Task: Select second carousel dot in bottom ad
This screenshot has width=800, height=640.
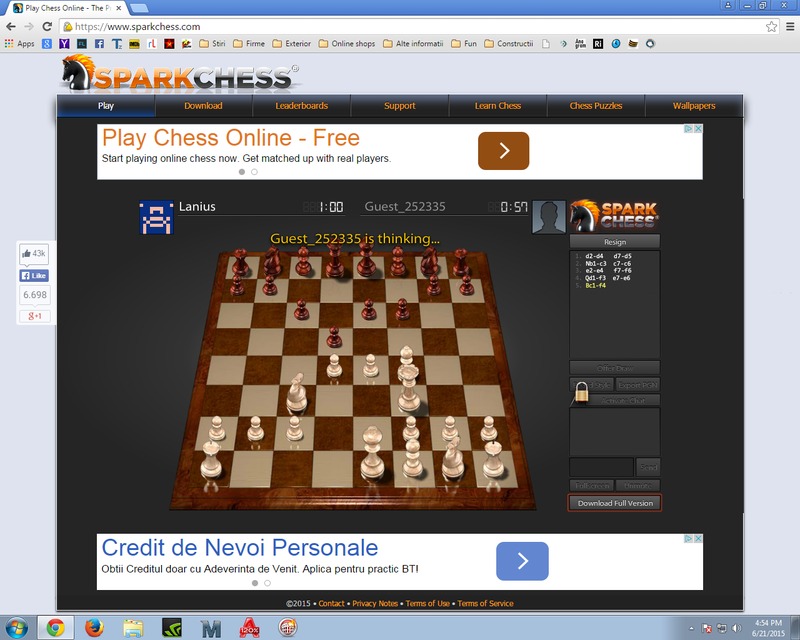Action: (267, 583)
